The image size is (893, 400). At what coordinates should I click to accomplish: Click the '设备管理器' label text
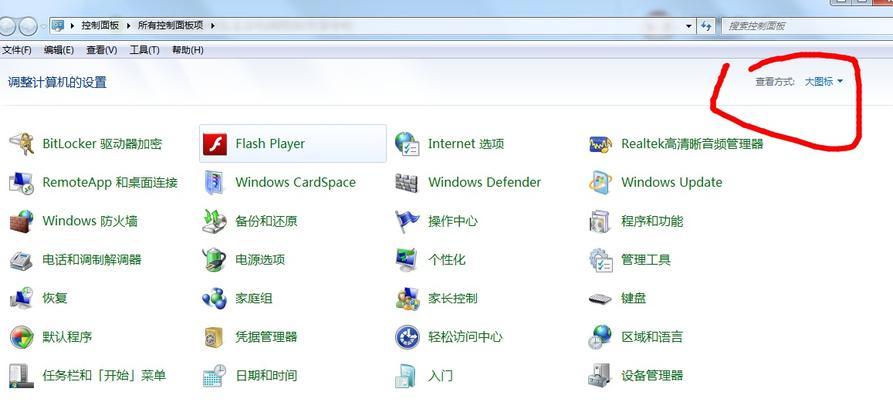(652, 375)
